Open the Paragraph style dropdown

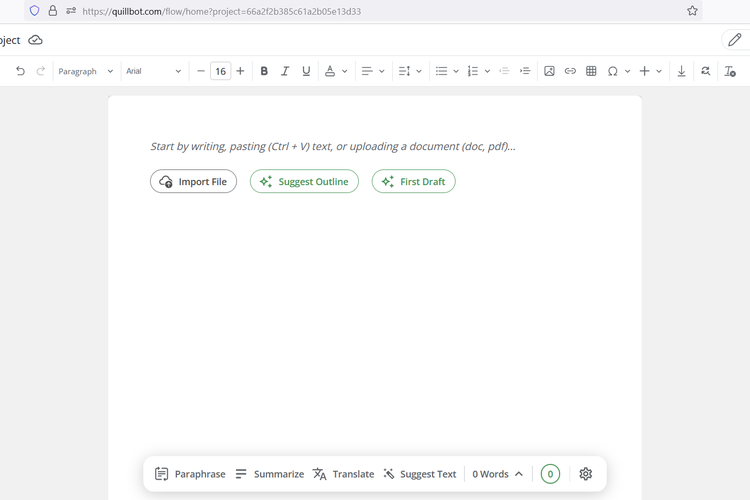pyautogui.click(x=85, y=71)
